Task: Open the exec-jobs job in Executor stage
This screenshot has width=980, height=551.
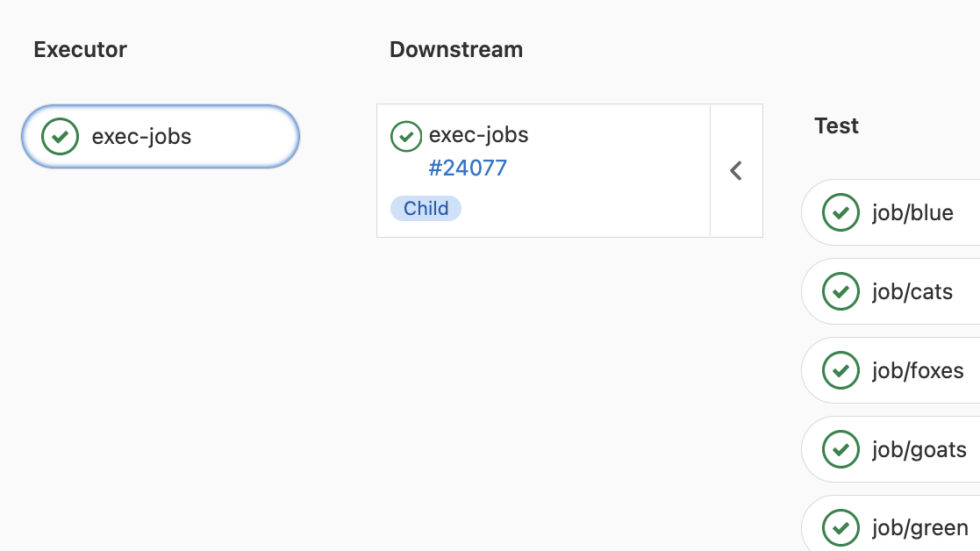Action: [x=142, y=136]
